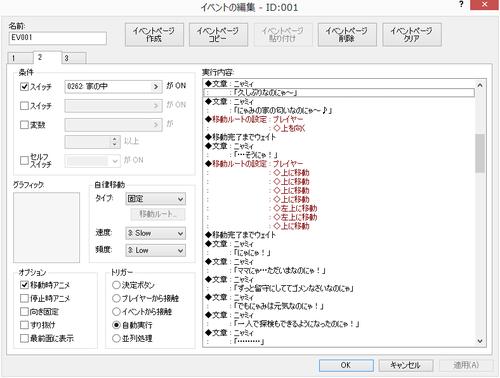
Task: Enable the 最前面に表示 option
Action: click(x=24, y=338)
